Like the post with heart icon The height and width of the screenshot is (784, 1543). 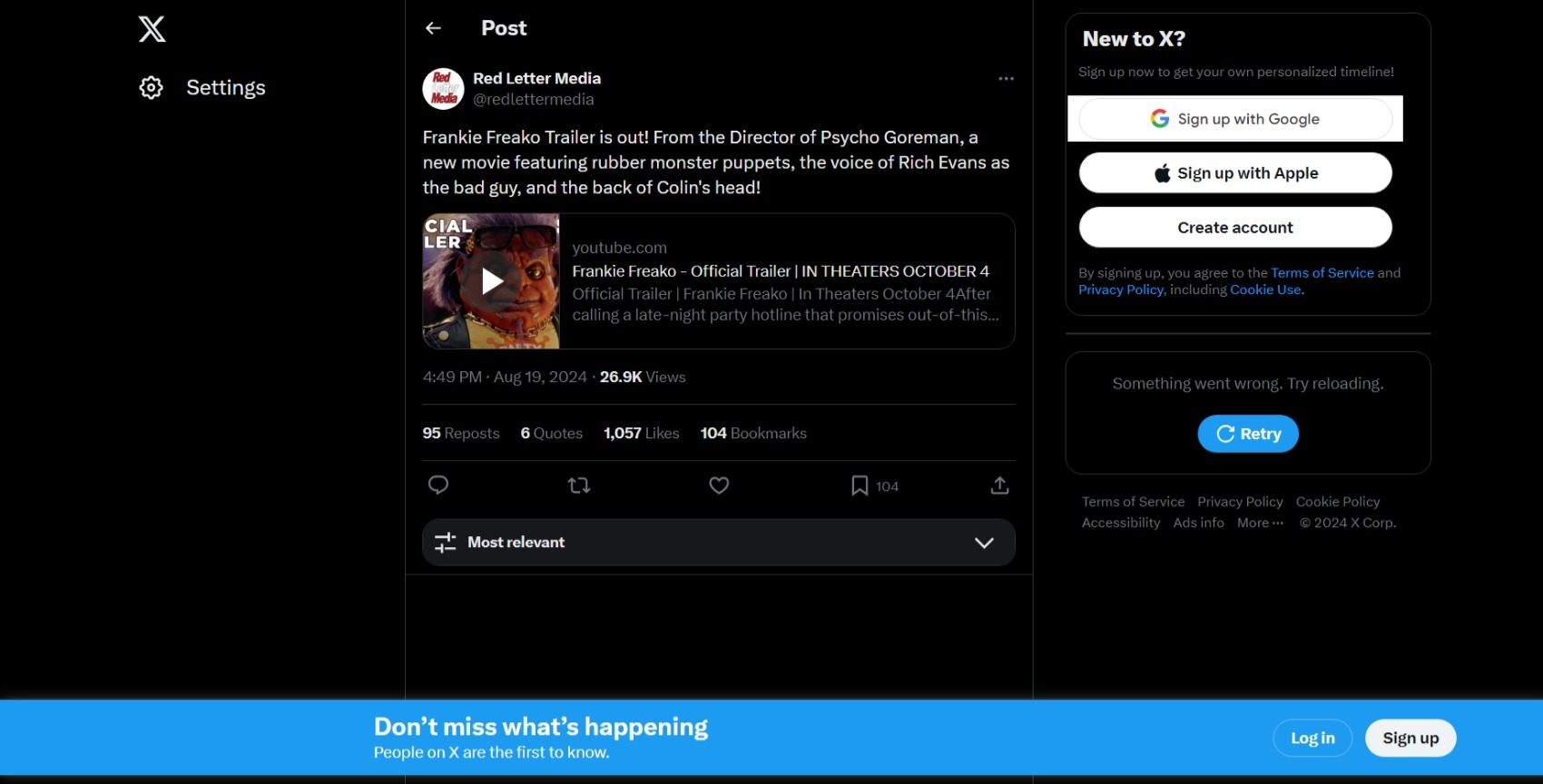click(x=719, y=485)
